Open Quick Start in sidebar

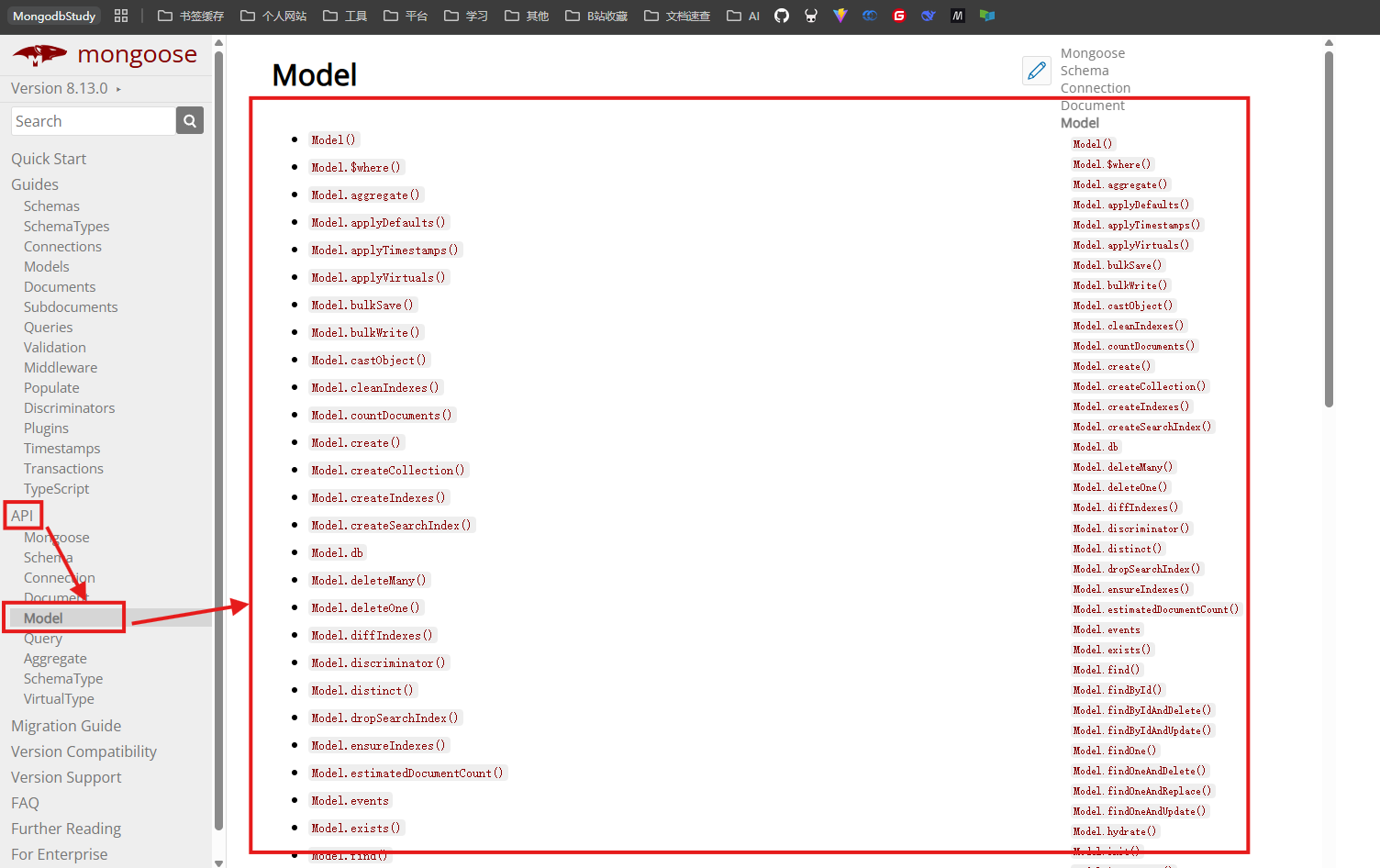click(x=49, y=159)
